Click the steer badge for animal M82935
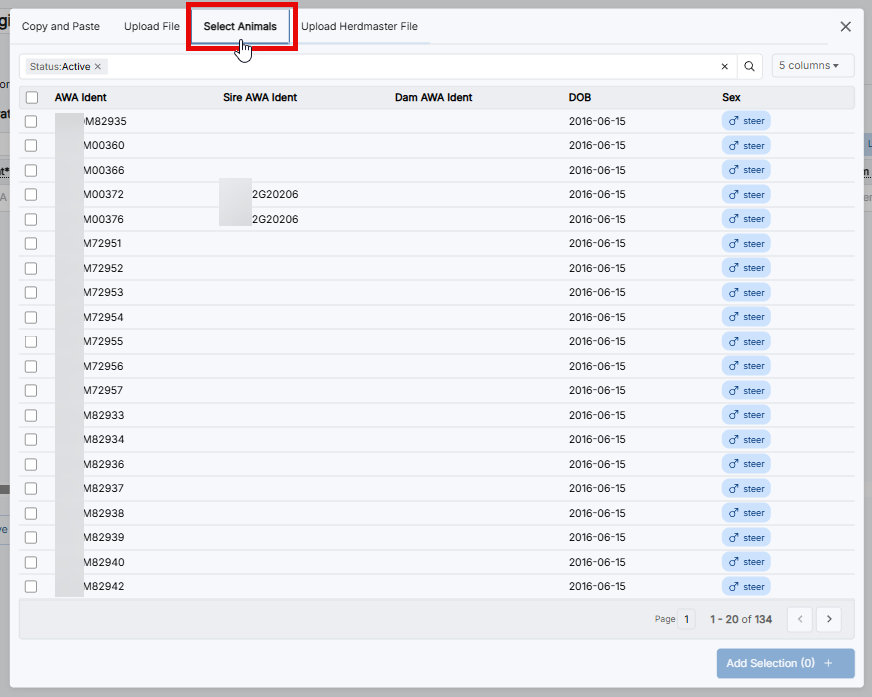The width and height of the screenshot is (872, 697). point(746,121)
